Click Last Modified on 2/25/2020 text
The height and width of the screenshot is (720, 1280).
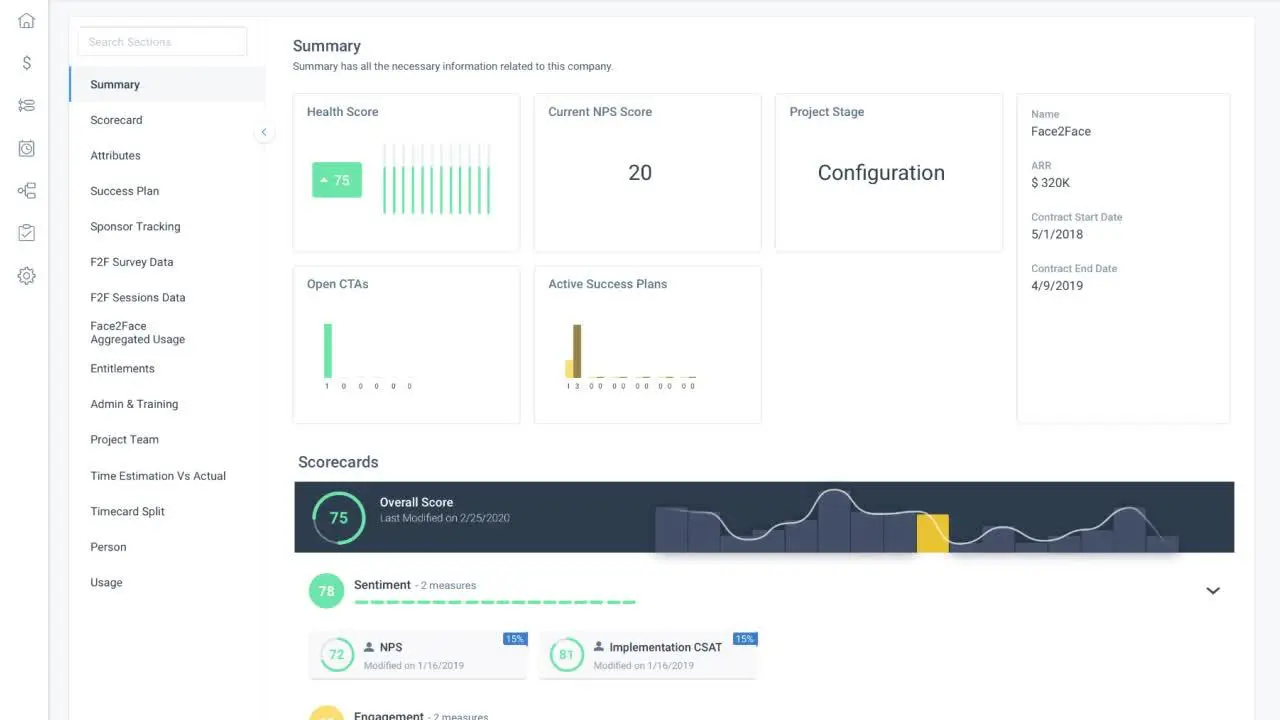(445, 518)
